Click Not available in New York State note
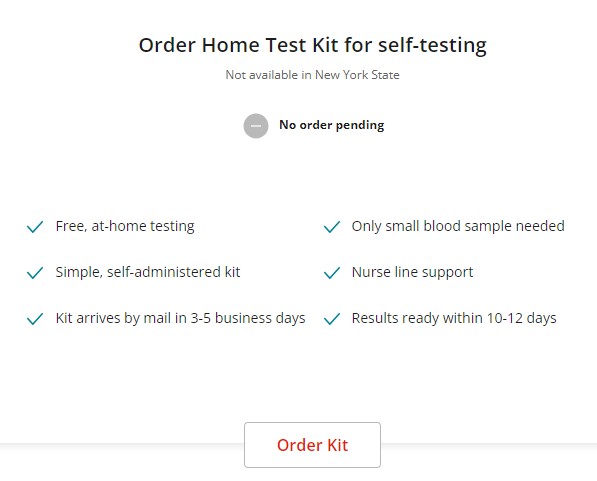This screenshot has width=597, height=481. click(x=313, y=75)
